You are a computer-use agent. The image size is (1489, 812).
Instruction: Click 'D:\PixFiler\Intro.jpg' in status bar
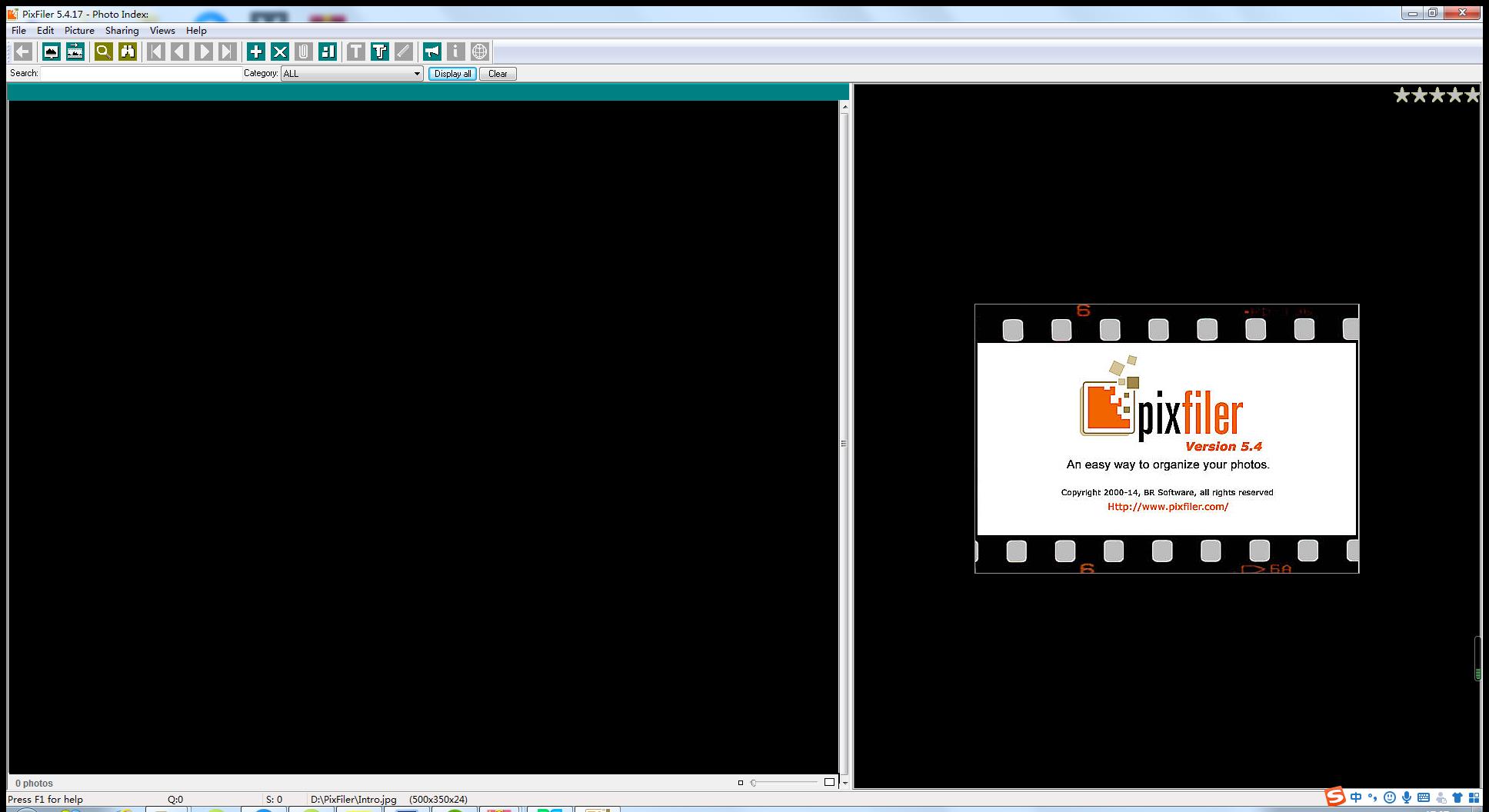[x=354, y=800]
